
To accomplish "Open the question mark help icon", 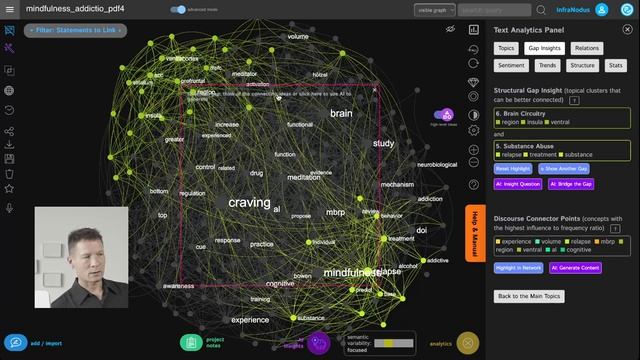I will coord(473,184).
